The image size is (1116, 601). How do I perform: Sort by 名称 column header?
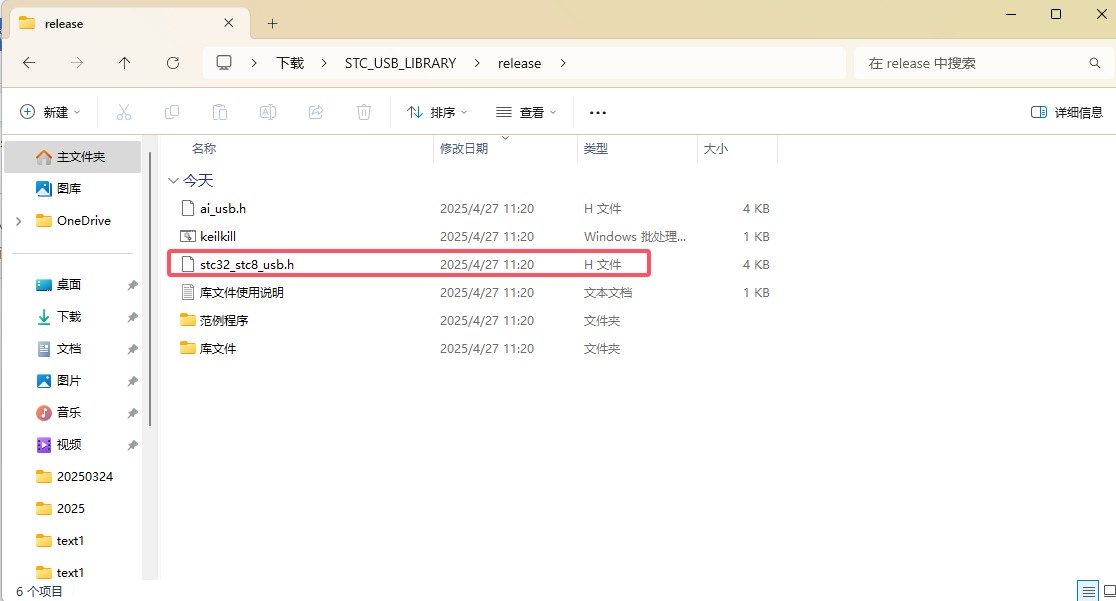coord(204,148)
